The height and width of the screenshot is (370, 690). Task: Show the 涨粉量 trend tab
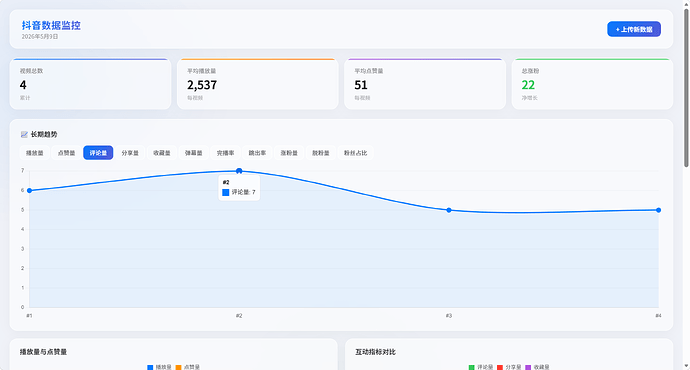pyautogui.click(x=289, y=153)
